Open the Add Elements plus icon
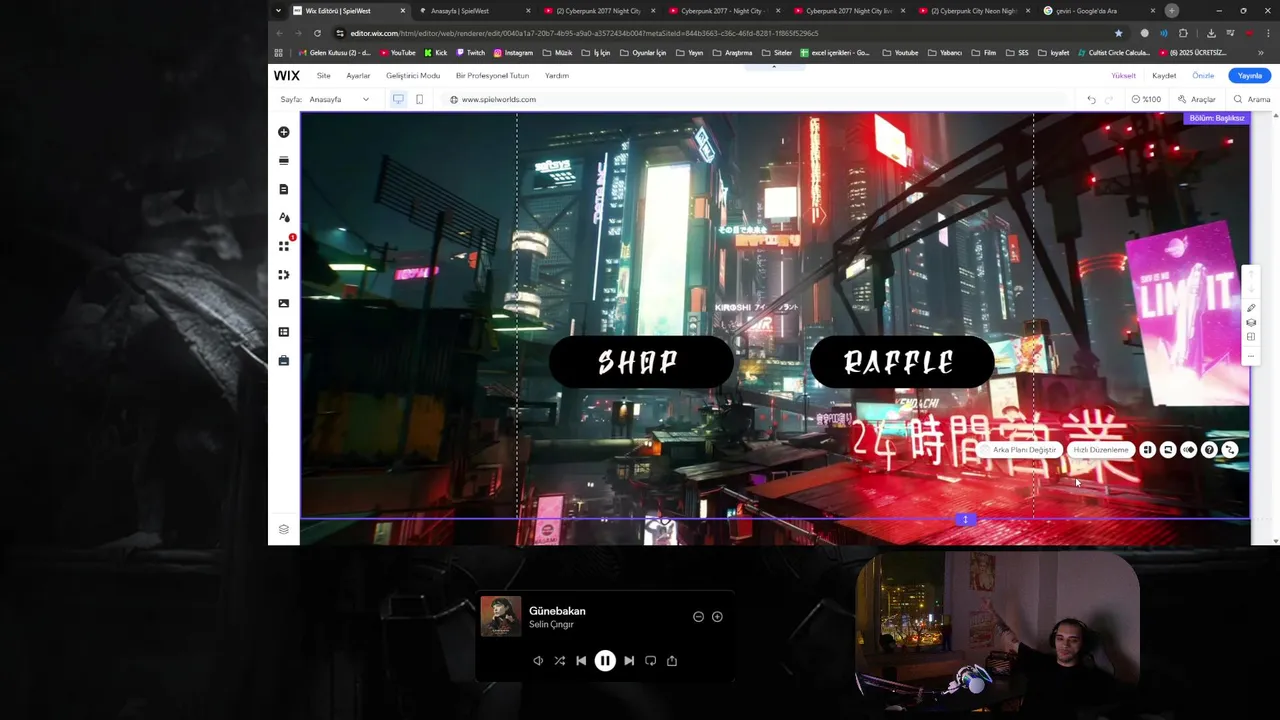 point(284,132)
